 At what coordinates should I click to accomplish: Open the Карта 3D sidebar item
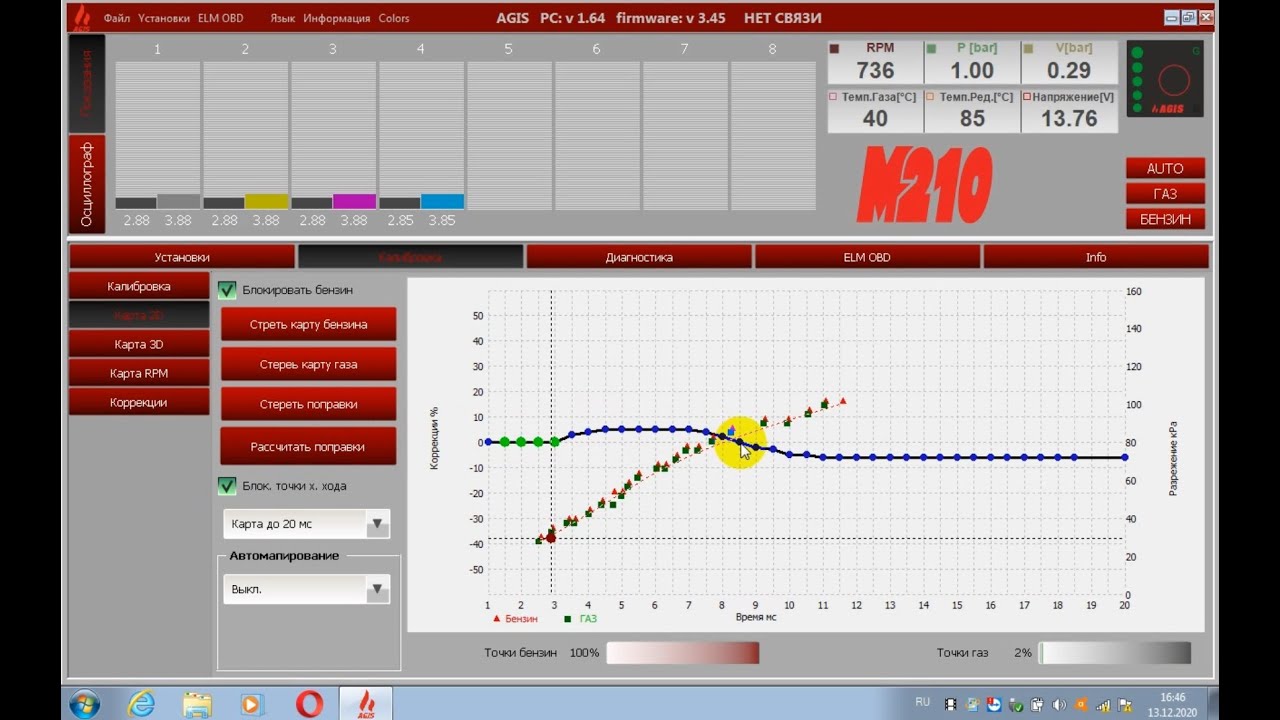tap(139, 344)
